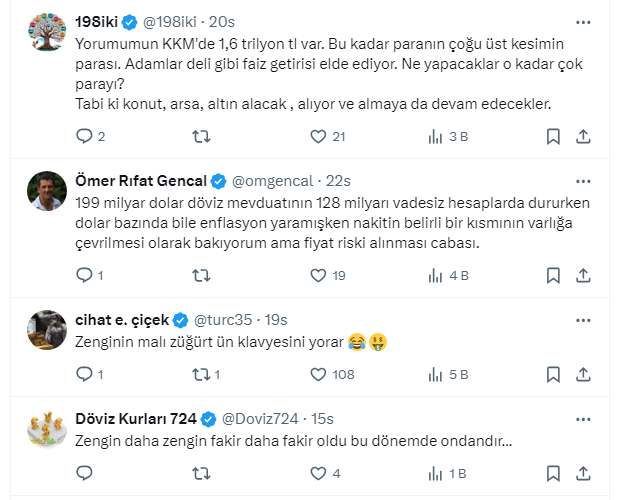View analytics on Döviz Kurları 724's tweet

click(436, 473)
